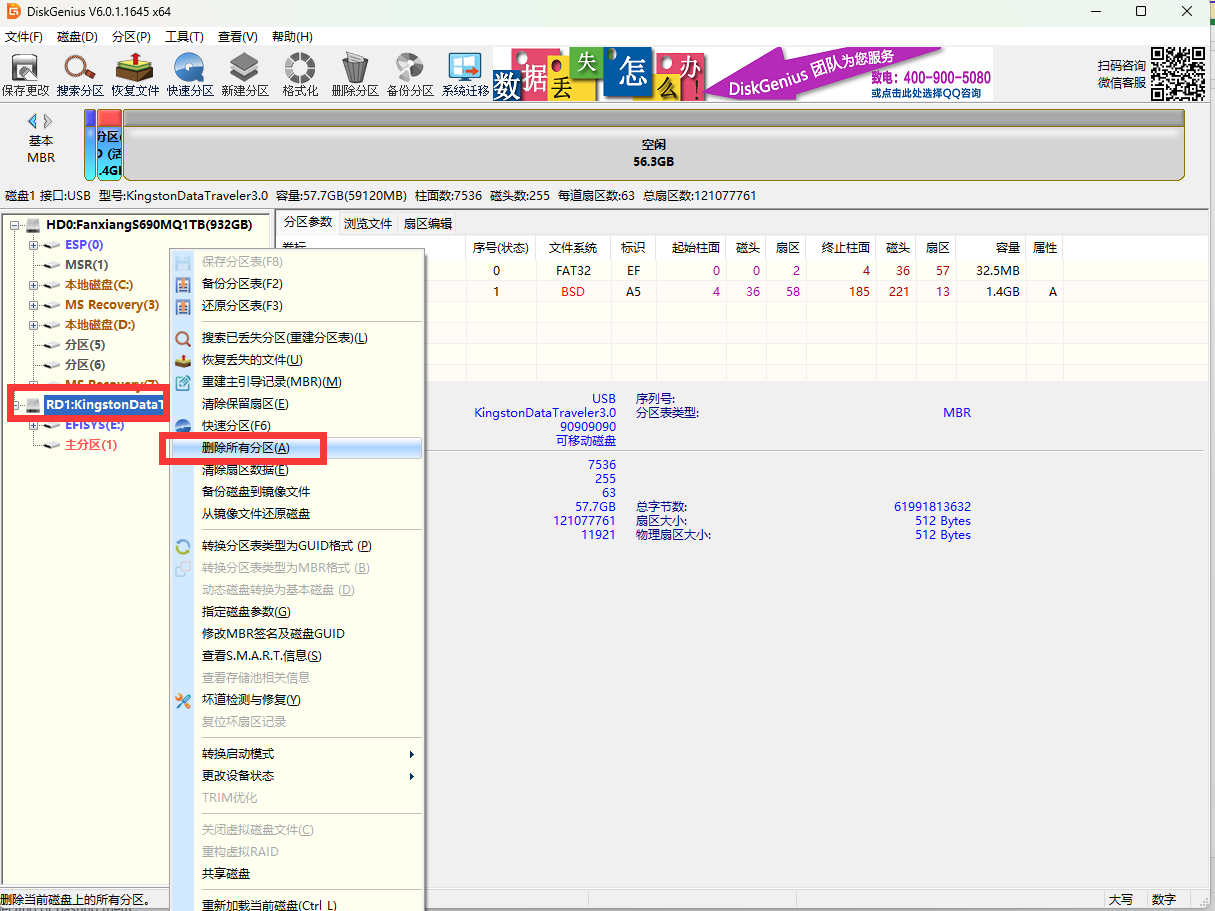
Task: Click the HD0 disk drive icon in tree
Action: click(x=33, y=225)
